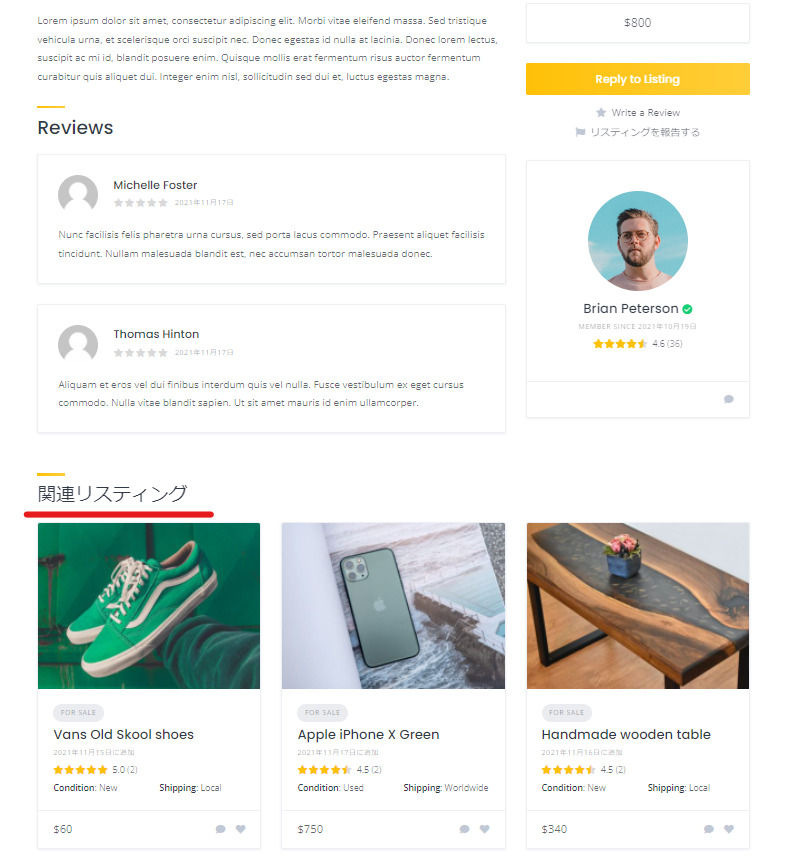Click the wooden table product image
The height and width of the screenshot is (860, 787).
click(638, 606)
